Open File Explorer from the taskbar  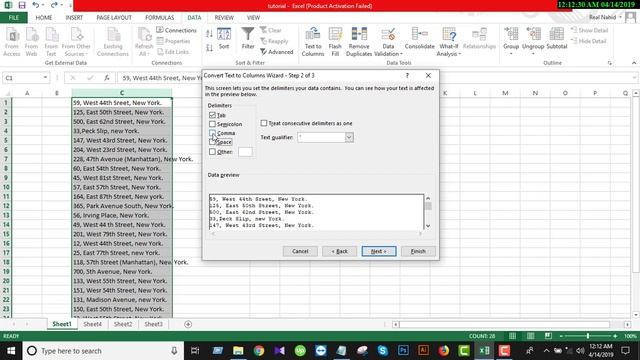[x=238, y=351]
